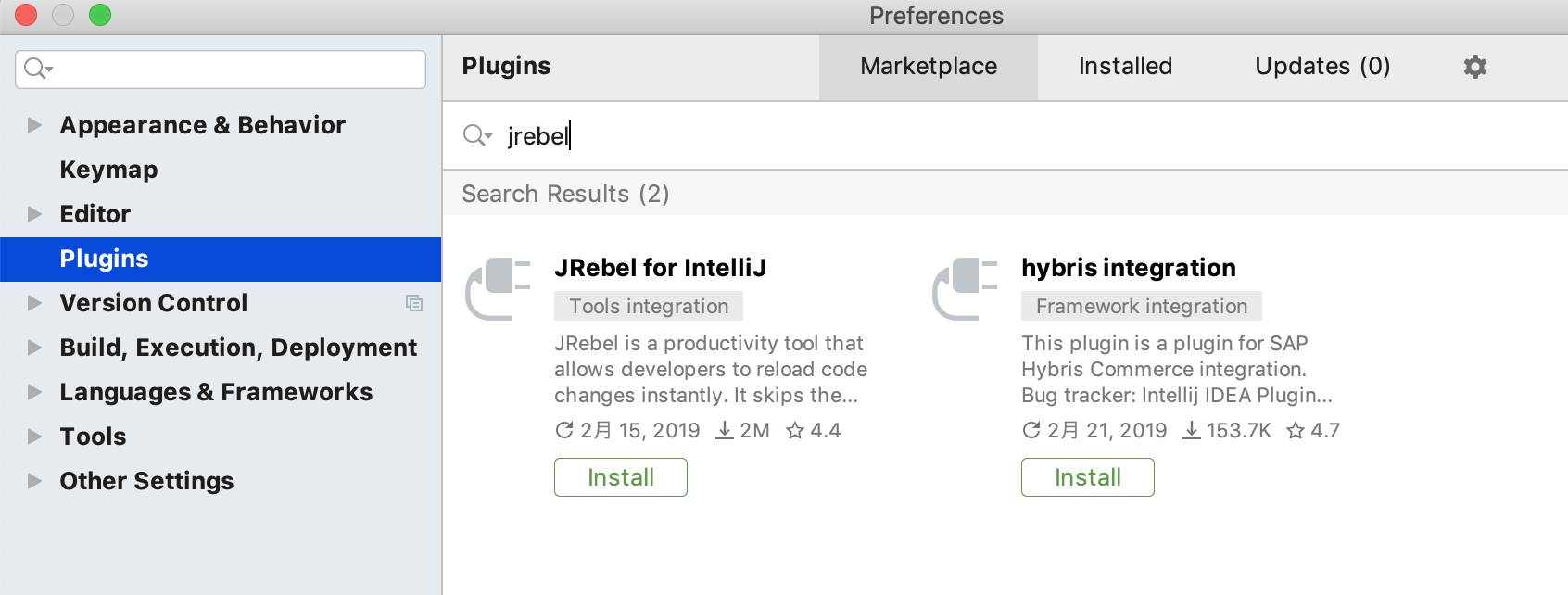Switch to the Marketplace tab

pos(929,67)
